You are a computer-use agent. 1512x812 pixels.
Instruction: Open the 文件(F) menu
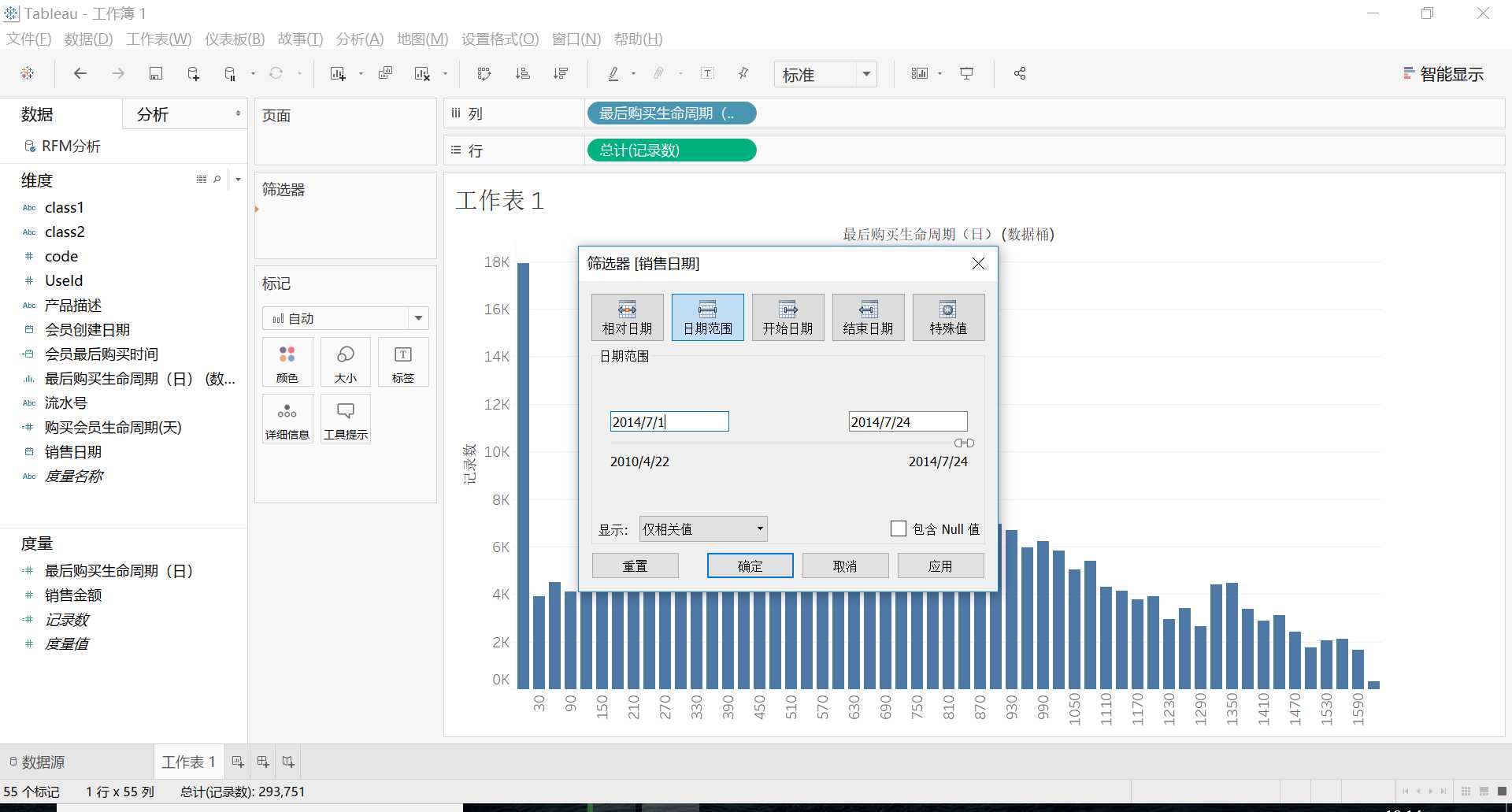pyautogui.click(x=29, y=39)
